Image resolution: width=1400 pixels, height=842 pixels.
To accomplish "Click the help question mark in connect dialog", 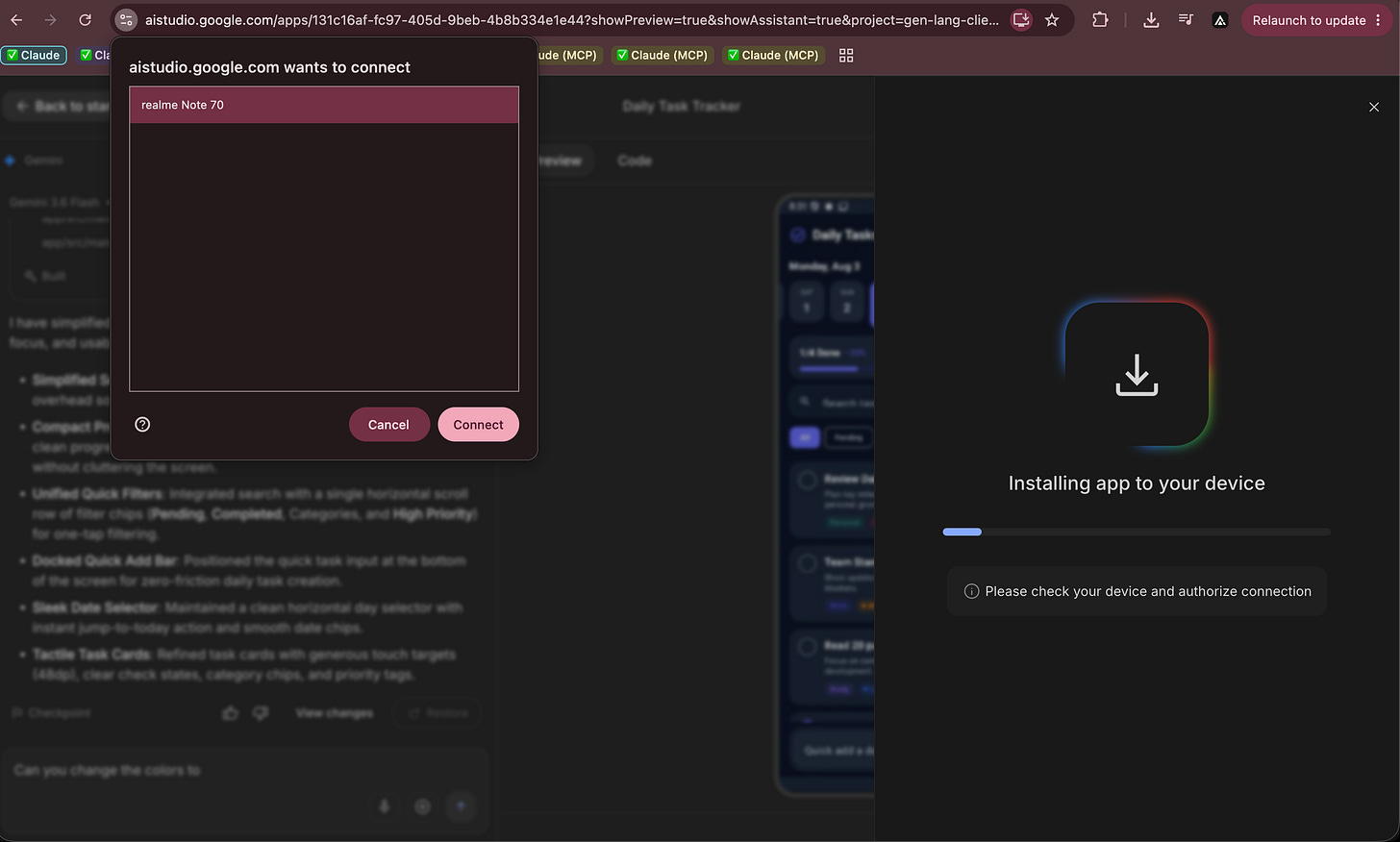I will point(142,425).
